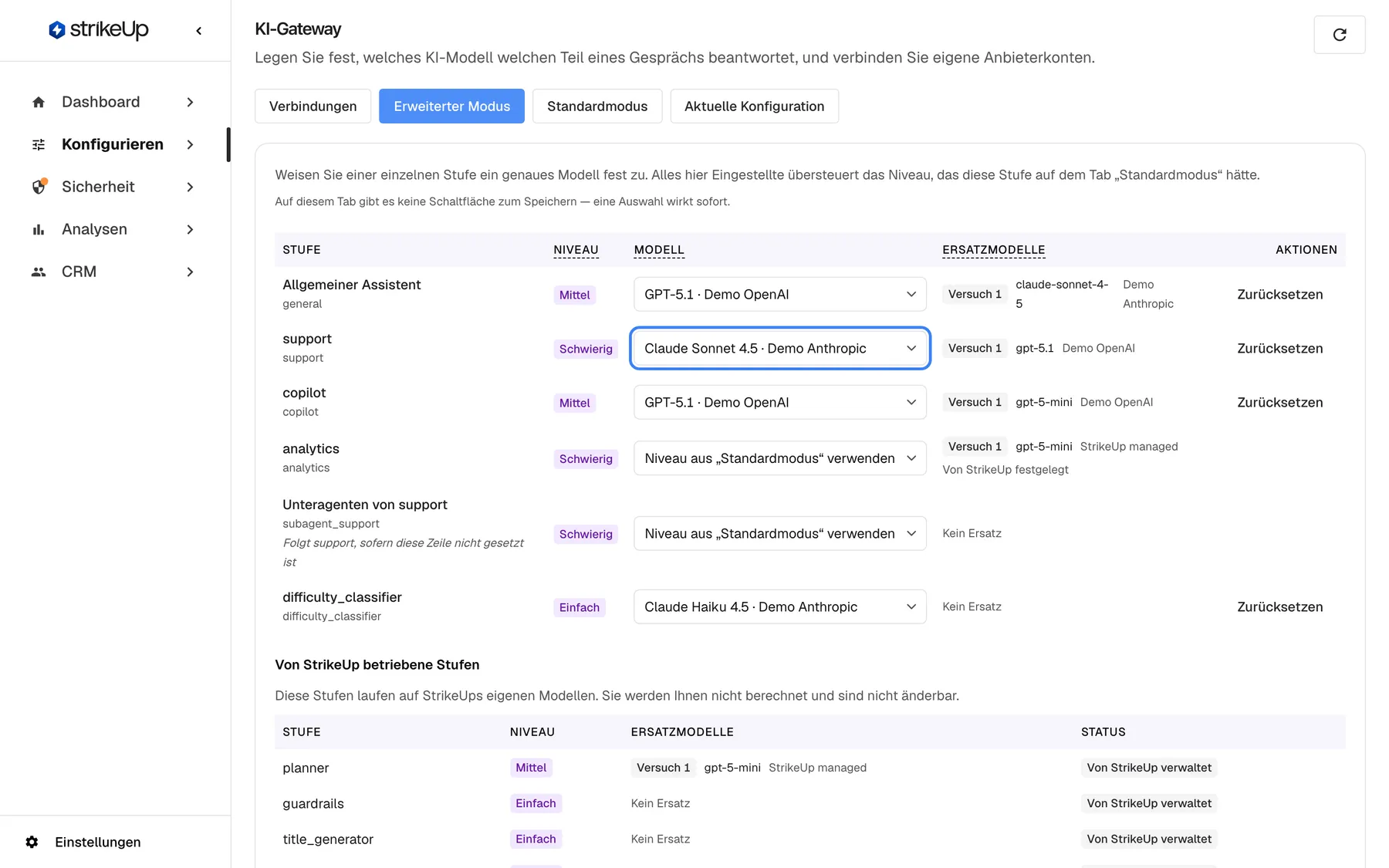Click the CRM people icon
Screen dimensions: 1389x868
point(39,272)
